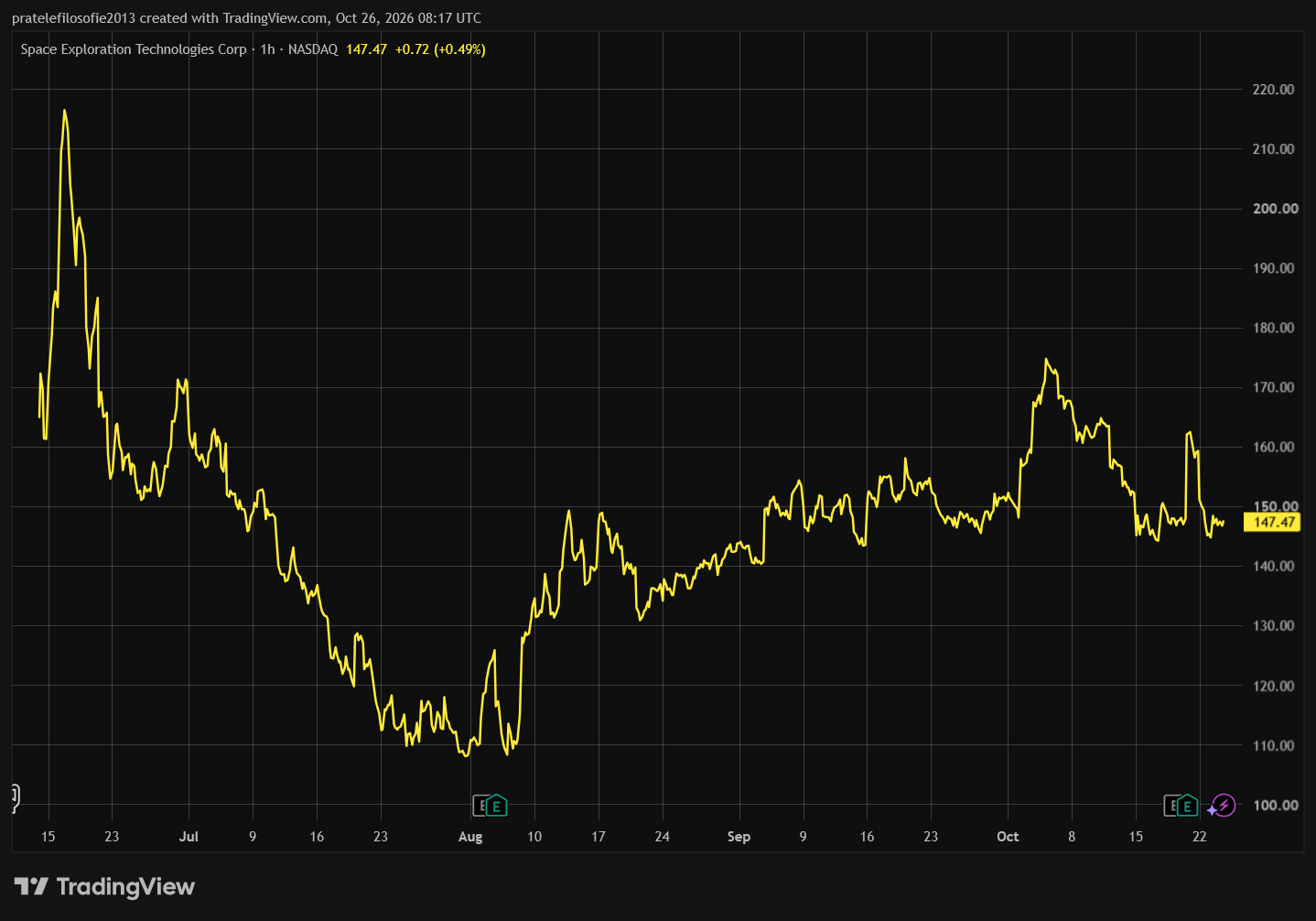The height and width of the screenshot is (921, 1316).
Task: Click the 220.00 price axis label
Action: [x=1273, y=90]
